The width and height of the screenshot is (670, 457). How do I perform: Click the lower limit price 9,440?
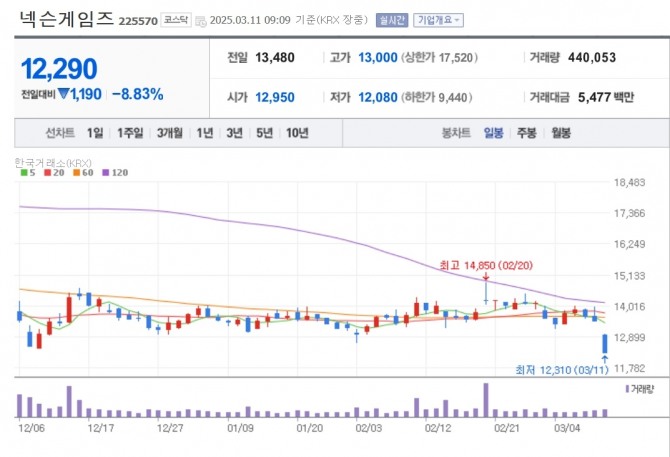[453, 97]
